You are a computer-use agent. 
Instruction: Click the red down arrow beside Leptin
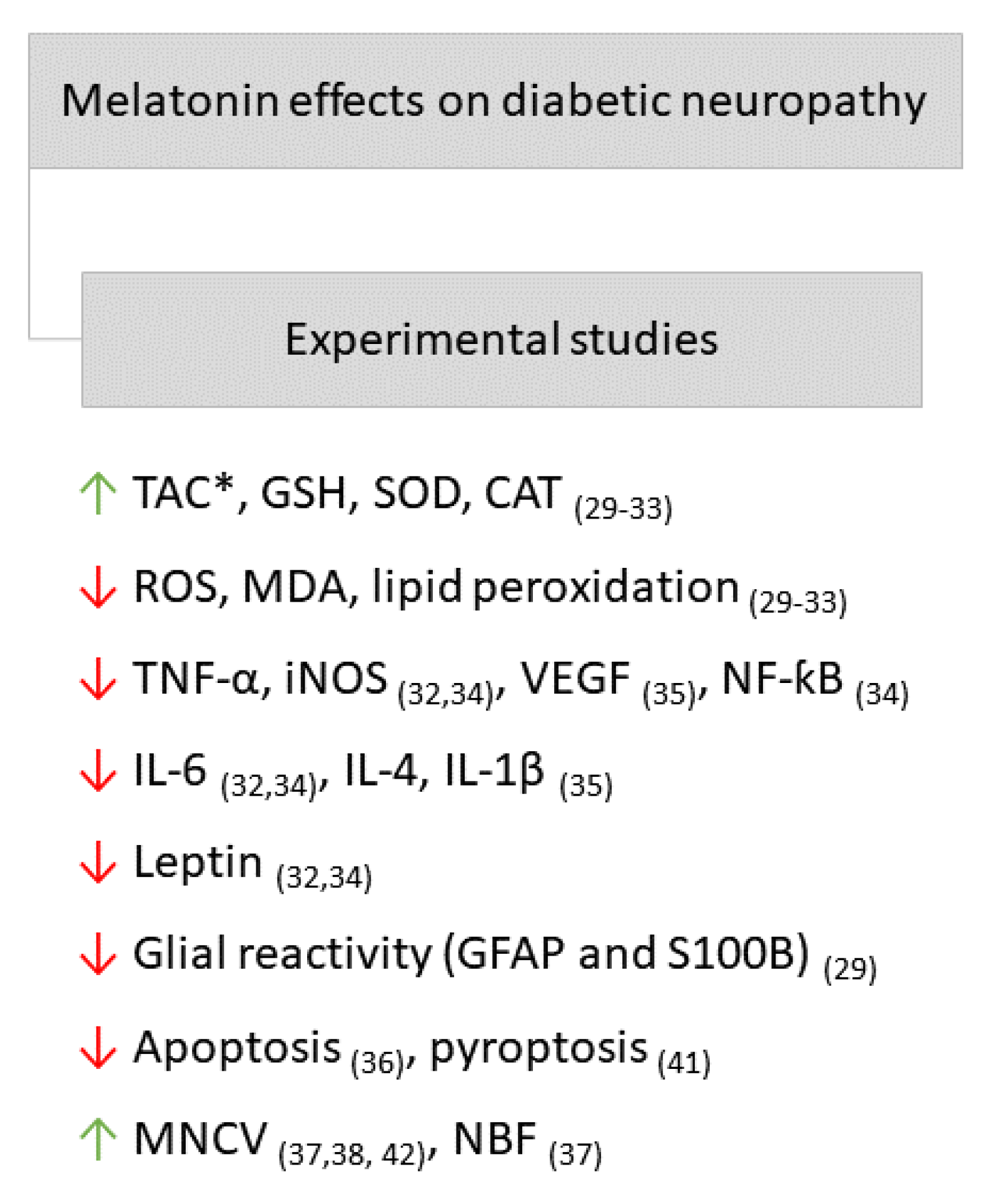(98, 862)
